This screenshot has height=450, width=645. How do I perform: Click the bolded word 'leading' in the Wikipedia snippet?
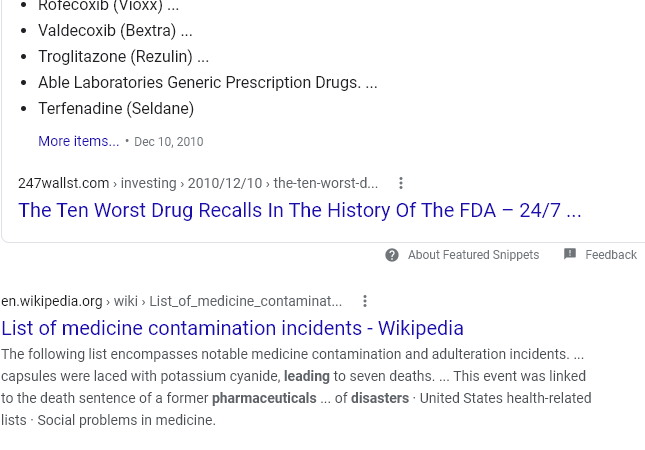pyautogui.click(x=306, y=376)
